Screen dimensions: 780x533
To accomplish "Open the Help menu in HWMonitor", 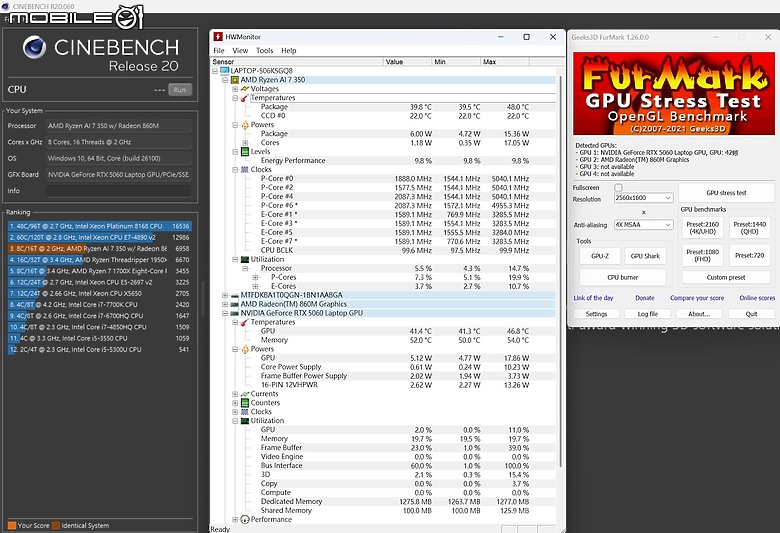I will (x=289, y=50).
